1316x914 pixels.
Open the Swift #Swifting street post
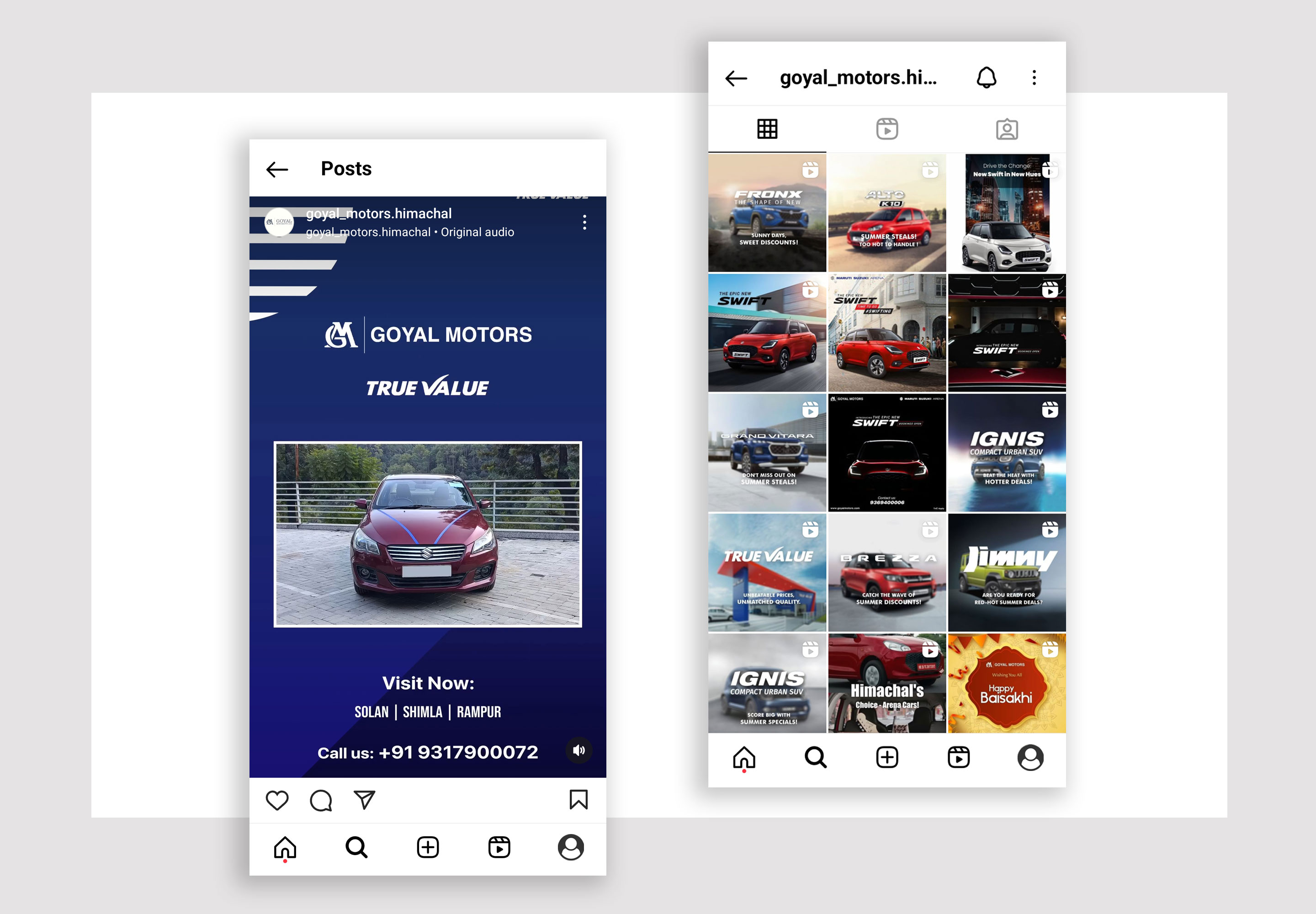pos(887,333)
